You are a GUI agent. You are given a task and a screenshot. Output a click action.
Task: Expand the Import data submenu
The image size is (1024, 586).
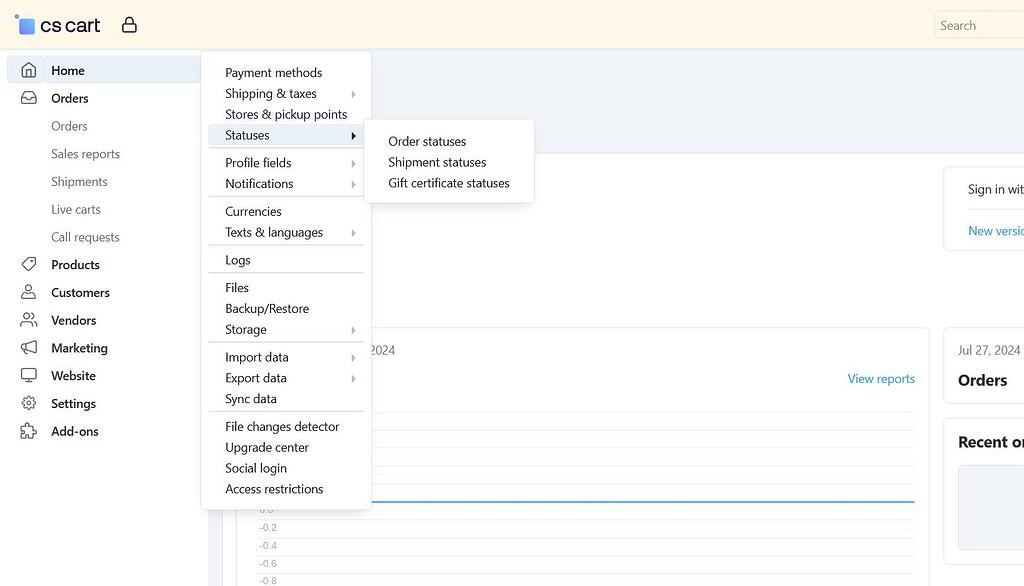(x=256, y=357)
